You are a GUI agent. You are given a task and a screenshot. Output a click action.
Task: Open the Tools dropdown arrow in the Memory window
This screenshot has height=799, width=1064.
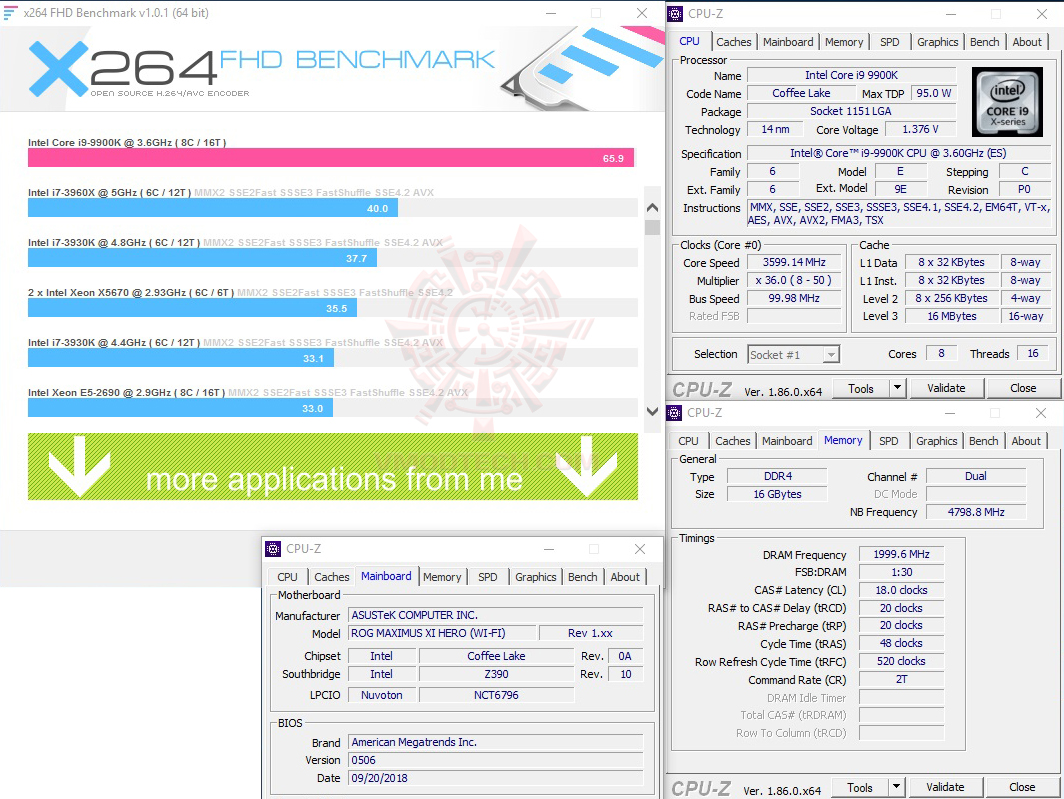(896, 787)
